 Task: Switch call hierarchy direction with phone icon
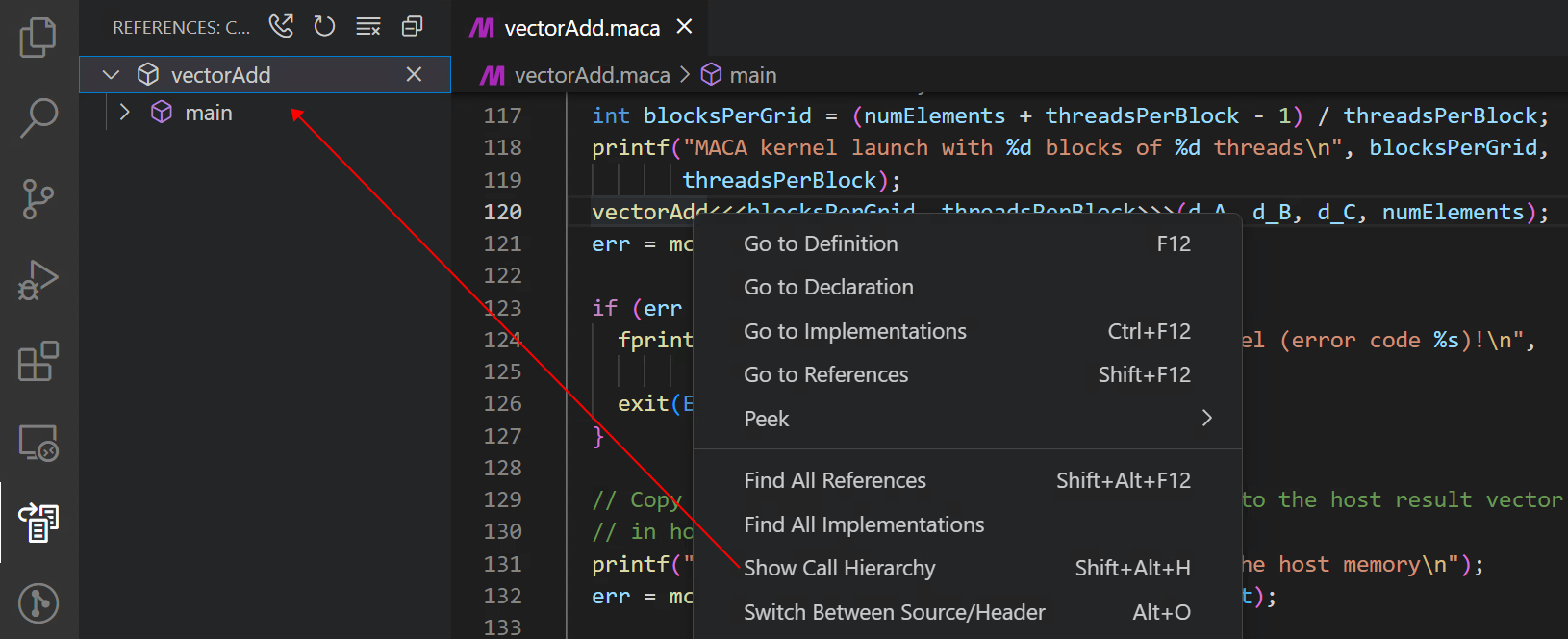click(x=281, y=26)
